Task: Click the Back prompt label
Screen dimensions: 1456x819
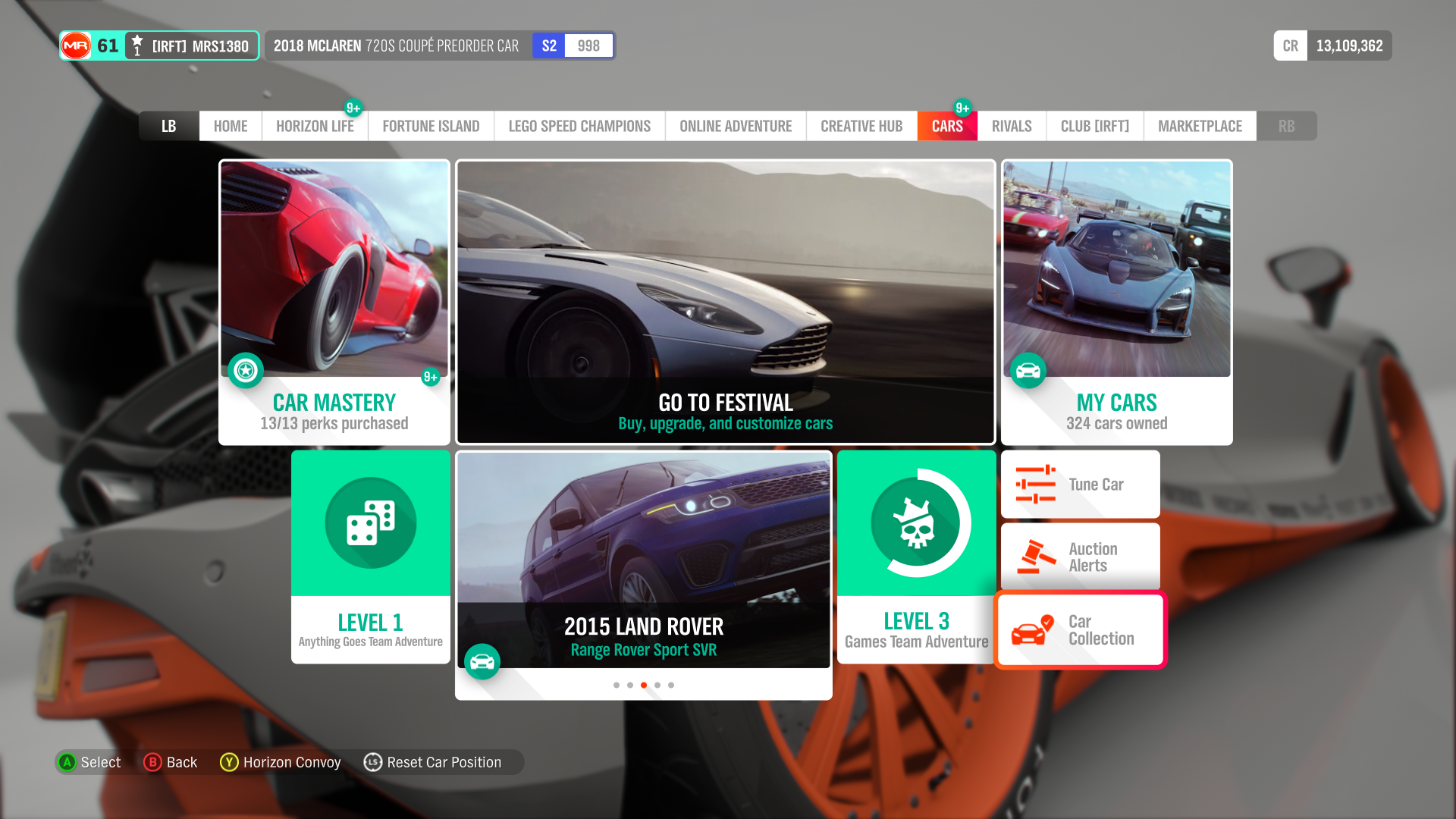Action: point(182,762)
